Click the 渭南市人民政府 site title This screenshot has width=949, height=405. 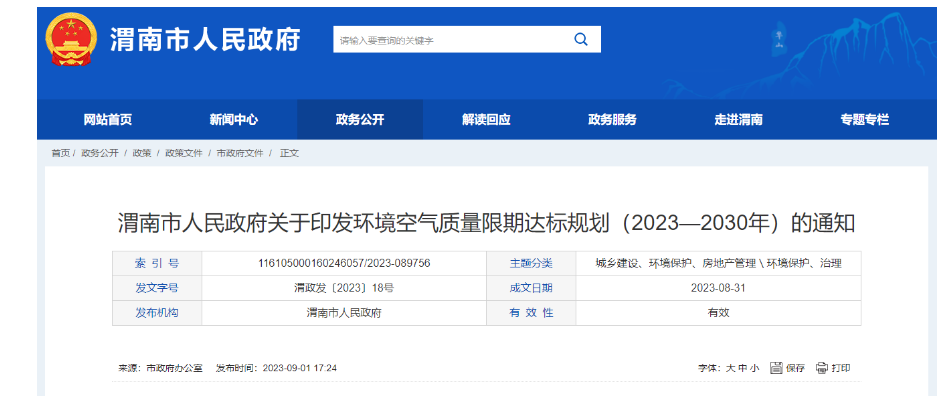click(x=205, y=40)
